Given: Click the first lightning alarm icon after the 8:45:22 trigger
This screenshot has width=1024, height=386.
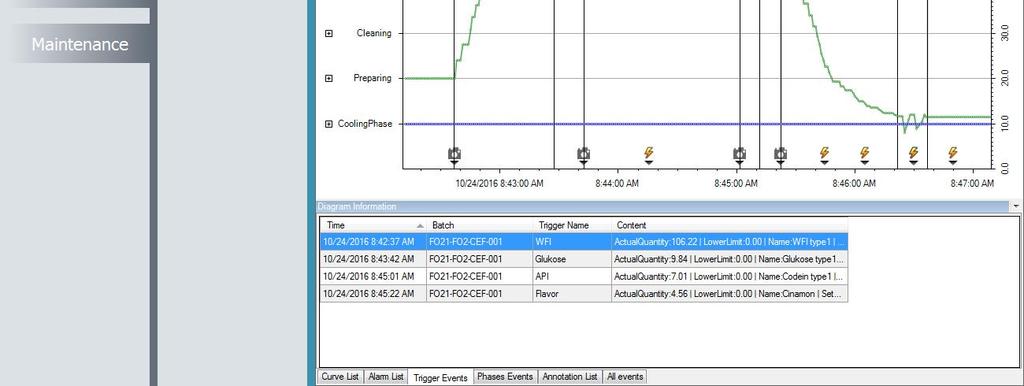Looking at the screenshot, I should [x=824, y=153].
